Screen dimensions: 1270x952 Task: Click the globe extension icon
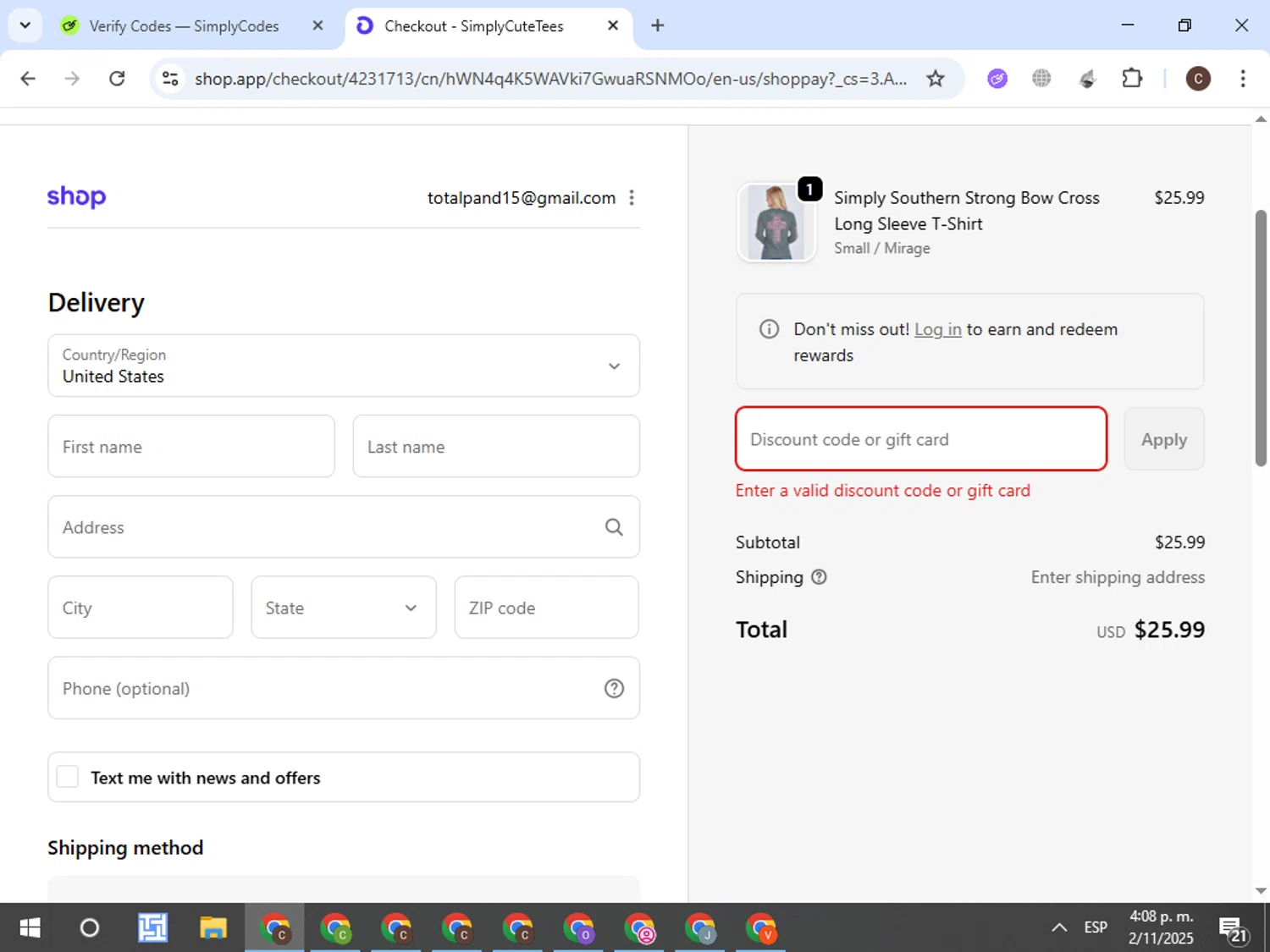1041,79
